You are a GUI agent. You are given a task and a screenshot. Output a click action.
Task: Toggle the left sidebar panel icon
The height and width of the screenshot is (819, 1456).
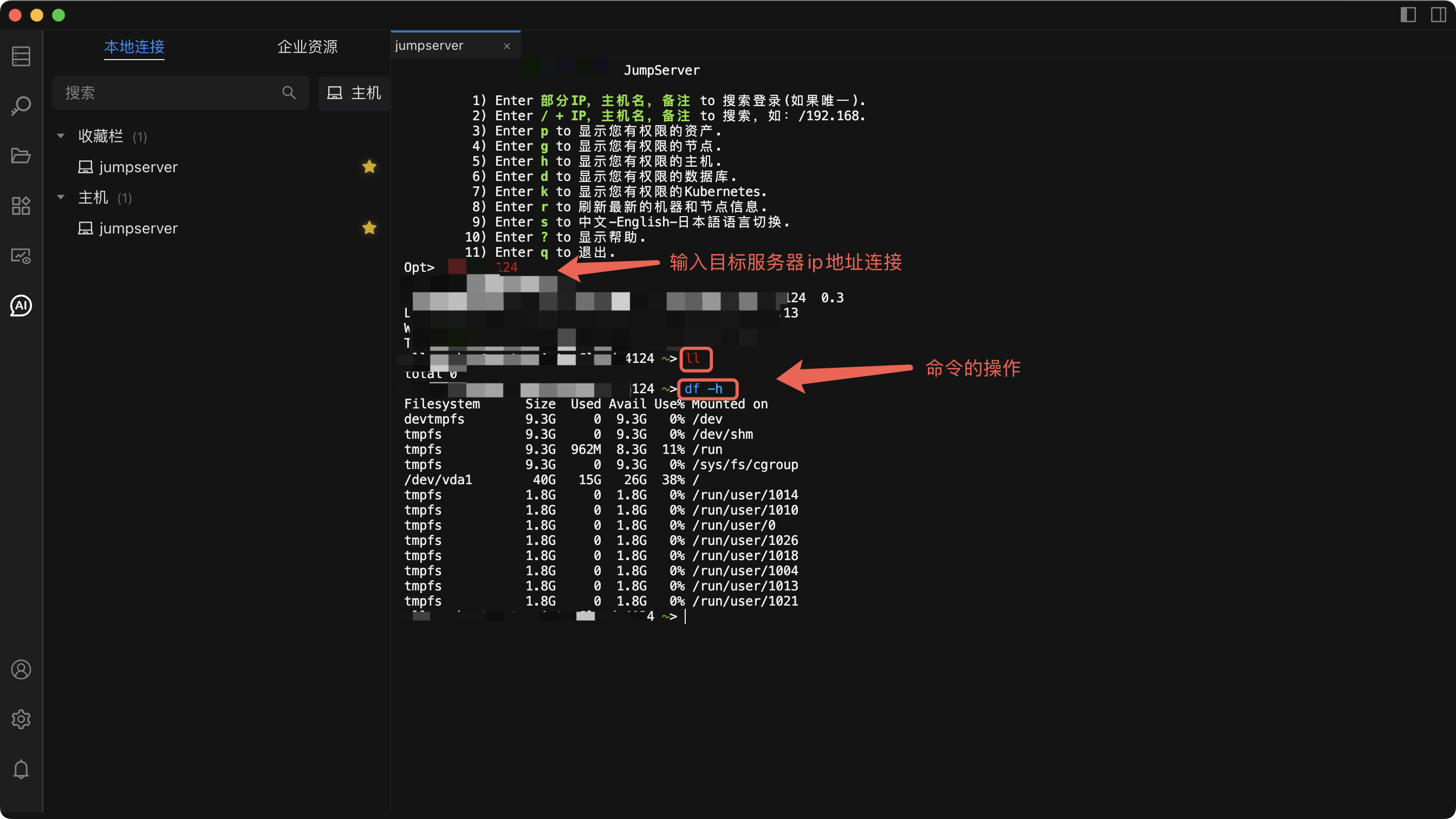(x=1407, y=15)
